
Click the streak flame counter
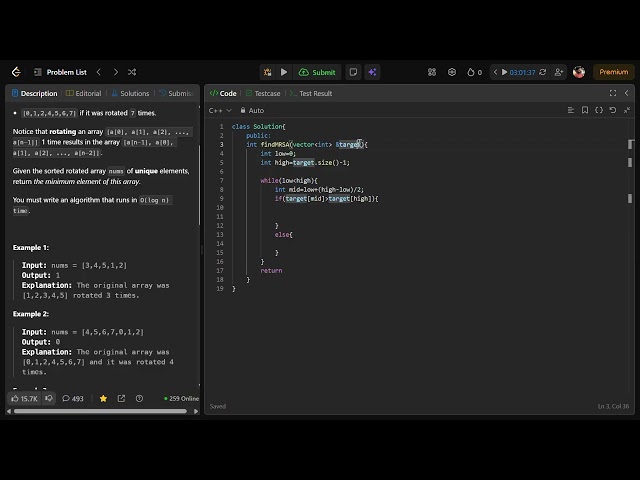click(x=474, y=72)
